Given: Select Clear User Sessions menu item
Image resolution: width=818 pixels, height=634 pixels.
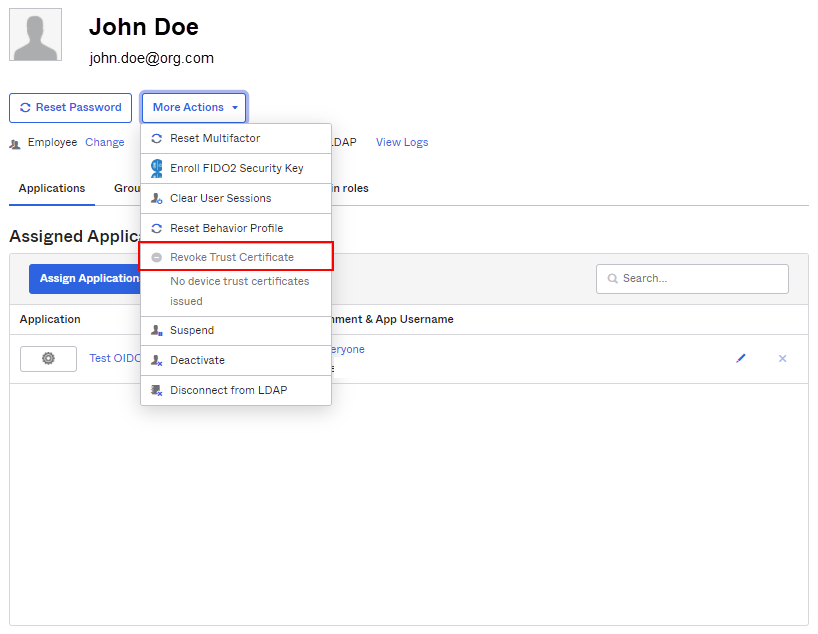Looking at the screenshot, I should click(220, 198).
